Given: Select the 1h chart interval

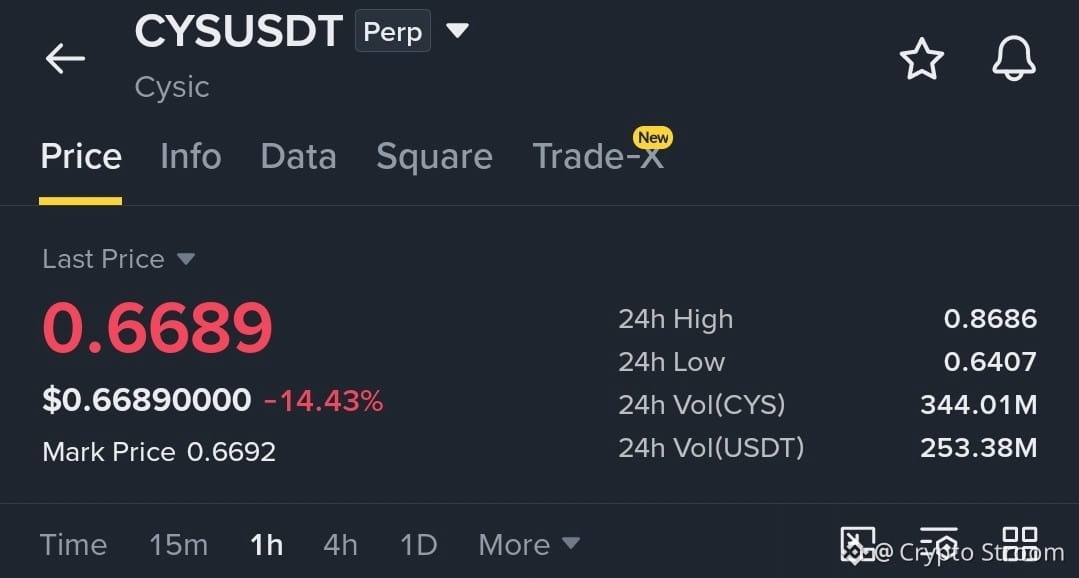Looking at the screenshot, I should [266, 545].
